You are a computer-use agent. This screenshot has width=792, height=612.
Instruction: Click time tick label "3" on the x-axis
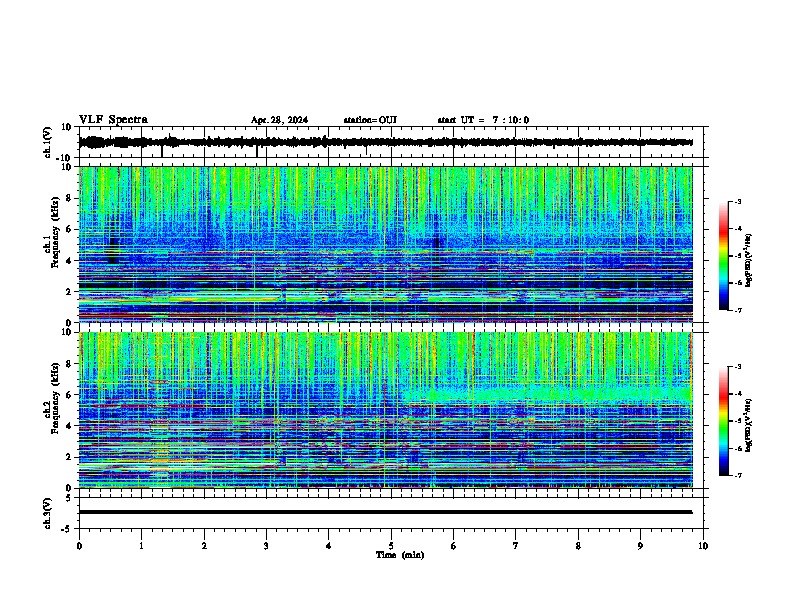pos(266,546)
